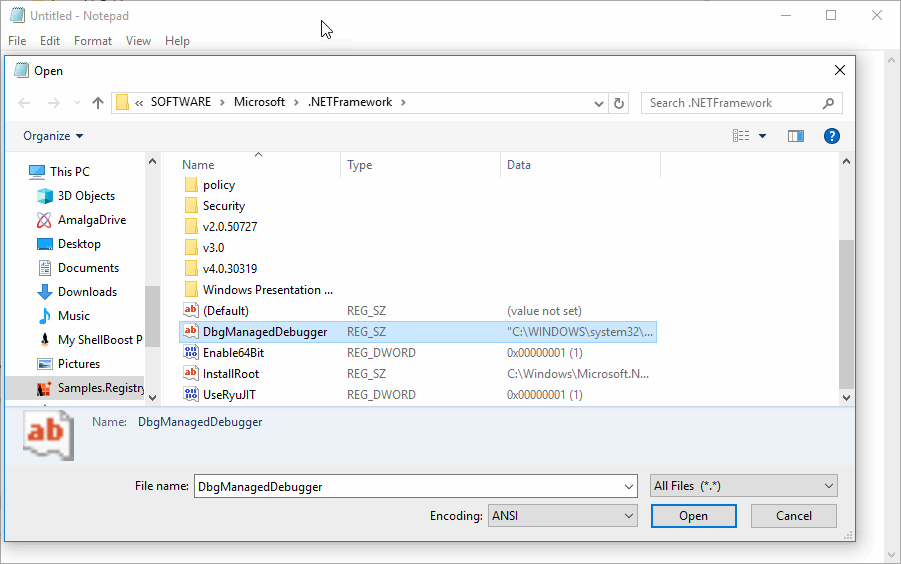Select the Windows Presentation folder icon
Screen dimensions: 901x564
[191, 289]
